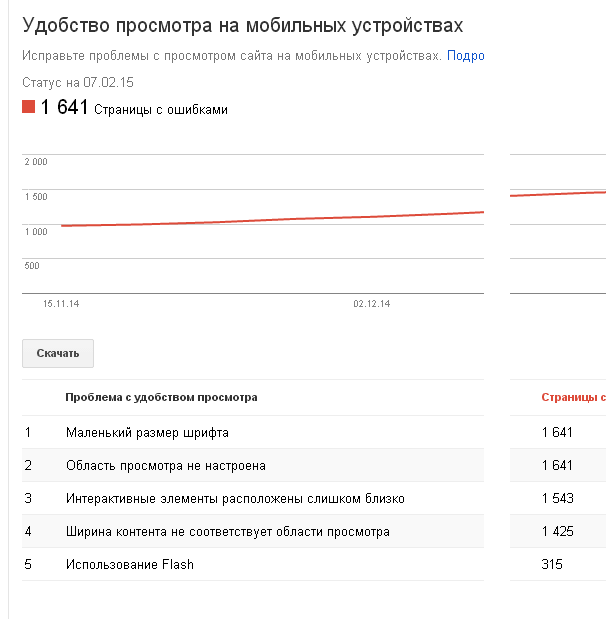Click the 1 425 pages value
Image resolution: width=606 pixels, height=619 pixels.
[557, 531]
